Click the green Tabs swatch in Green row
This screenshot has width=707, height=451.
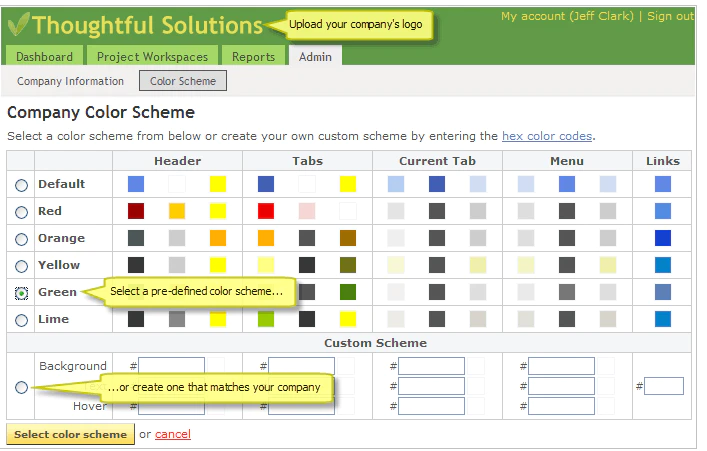348,292
